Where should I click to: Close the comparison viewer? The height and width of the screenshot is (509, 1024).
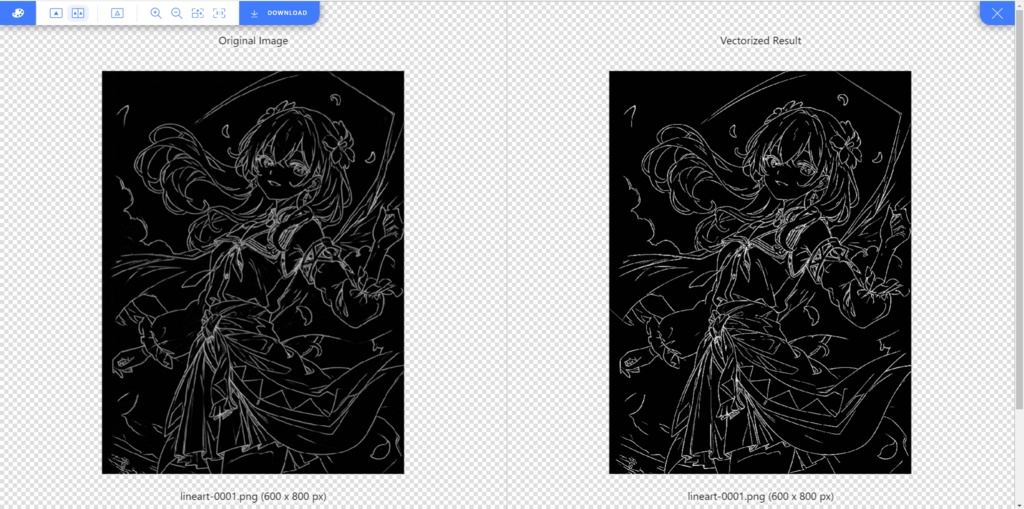pyautogui.click(x=997, y=13)
